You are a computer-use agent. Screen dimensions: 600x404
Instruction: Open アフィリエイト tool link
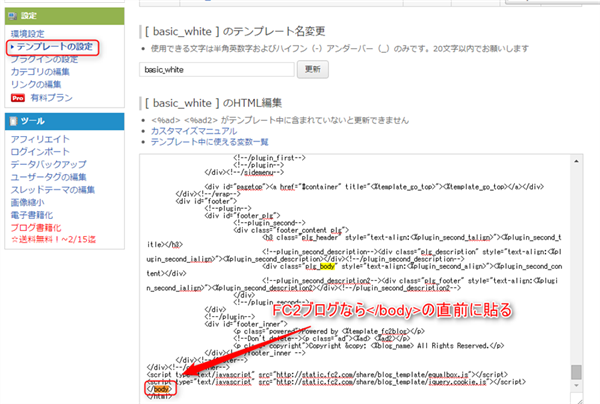[40, 139]
